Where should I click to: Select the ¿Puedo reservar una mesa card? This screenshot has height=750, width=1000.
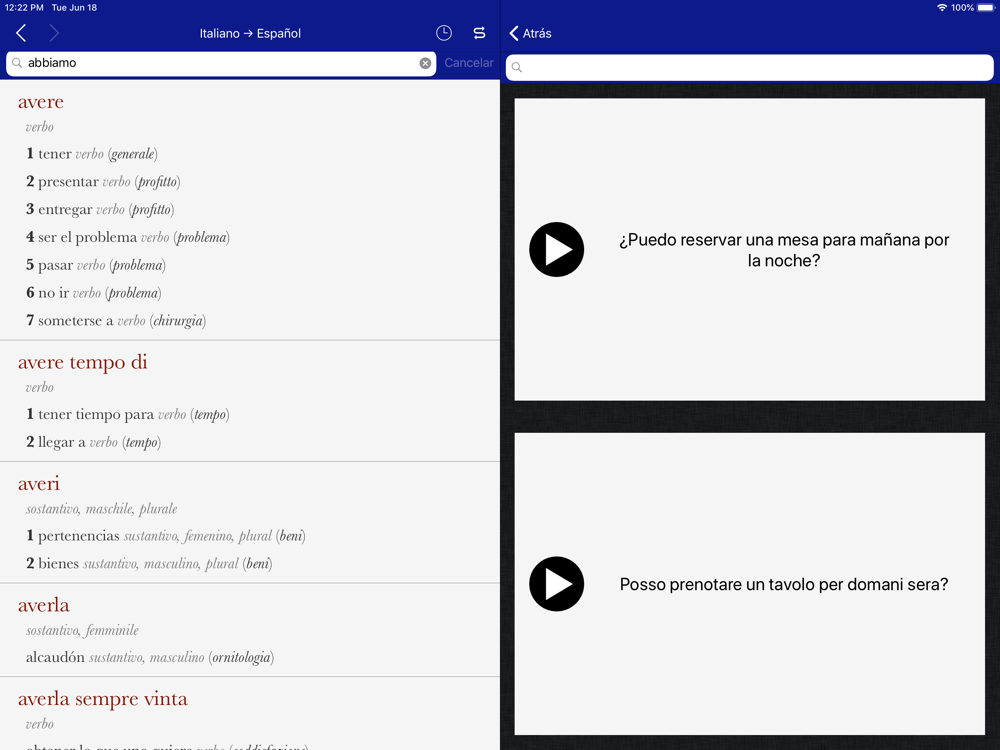click(x=749, y=249)
